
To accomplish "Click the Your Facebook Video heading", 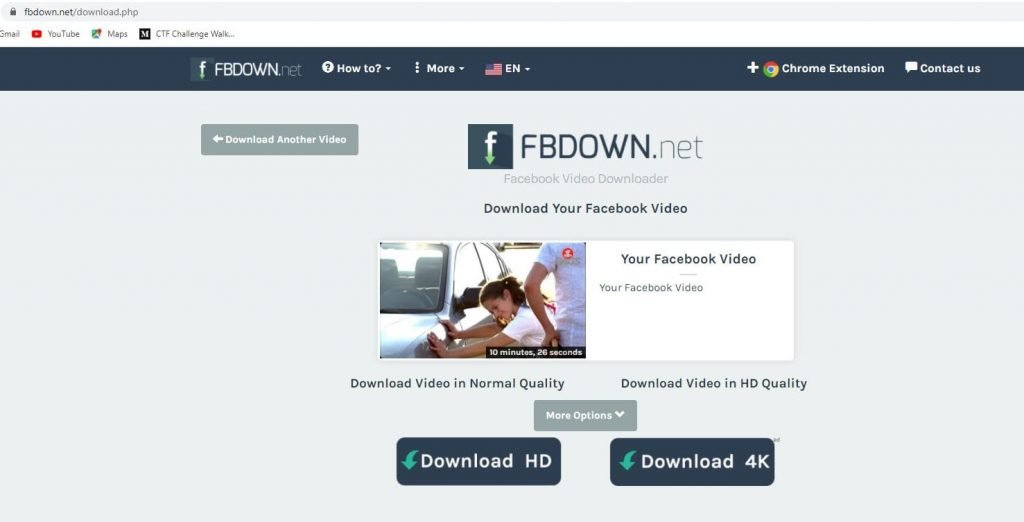I will point(688,259).
